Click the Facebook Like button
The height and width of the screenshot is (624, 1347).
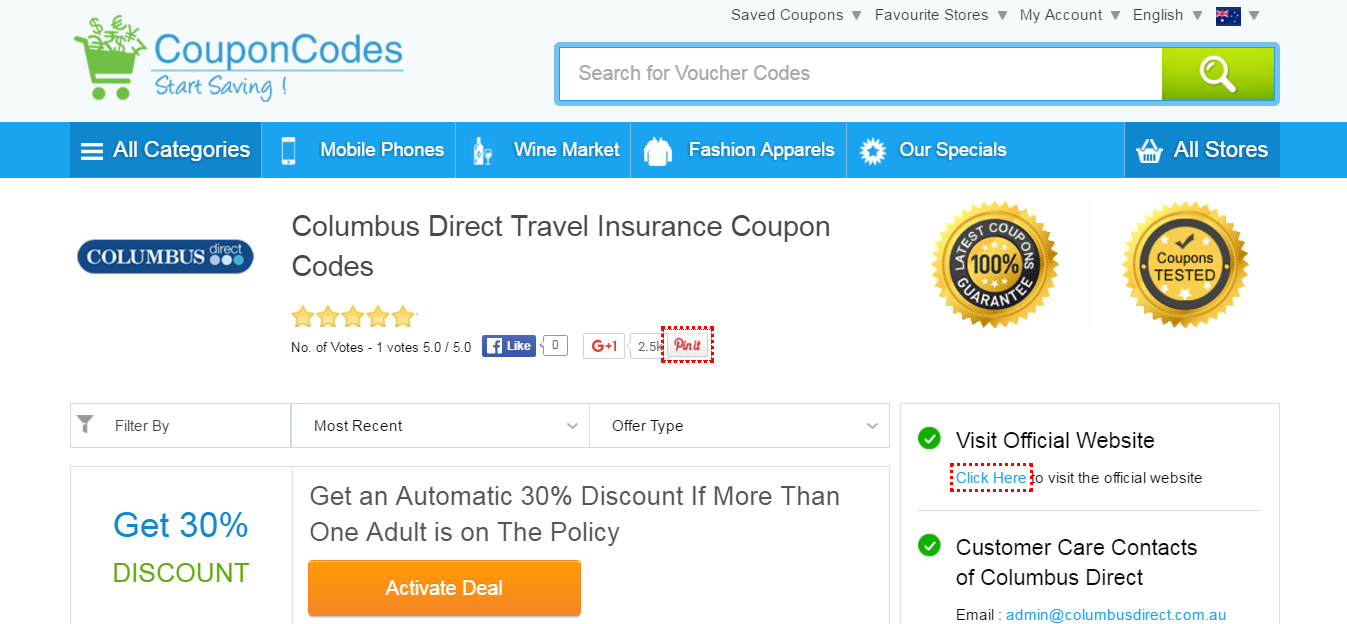pos(509,346)
